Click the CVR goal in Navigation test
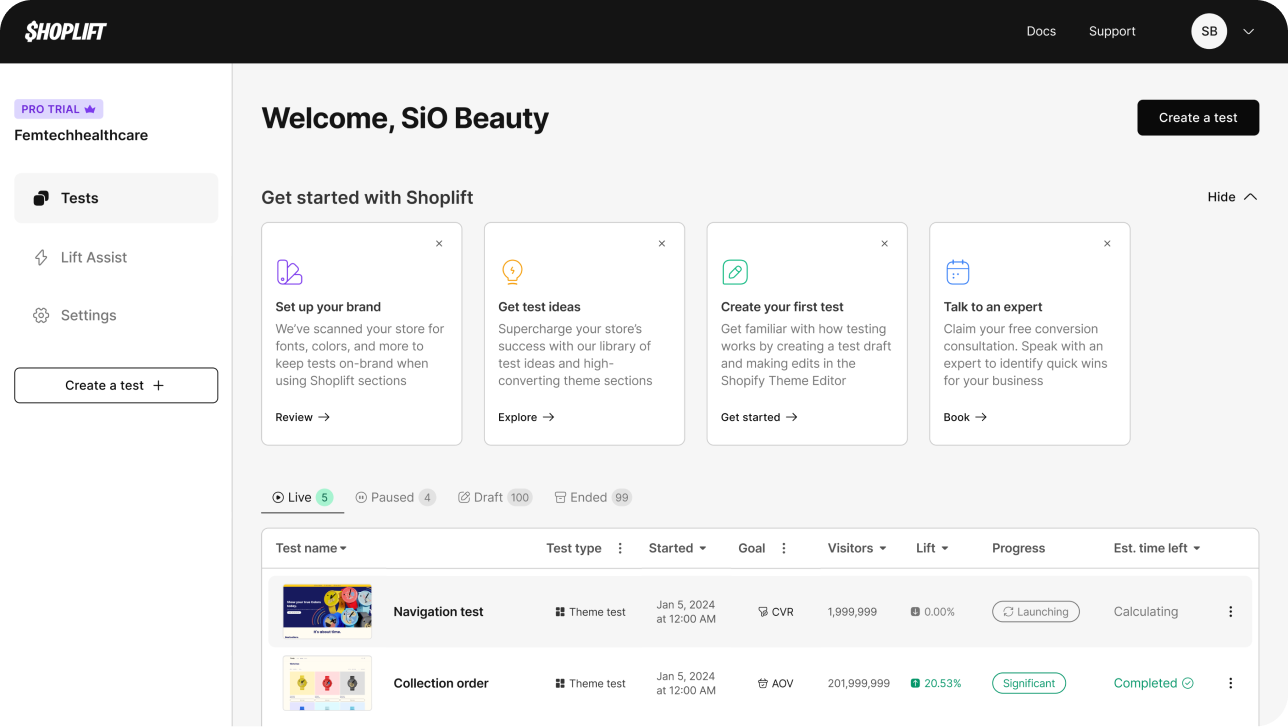Screen dimensions: 1288x727 776,612
